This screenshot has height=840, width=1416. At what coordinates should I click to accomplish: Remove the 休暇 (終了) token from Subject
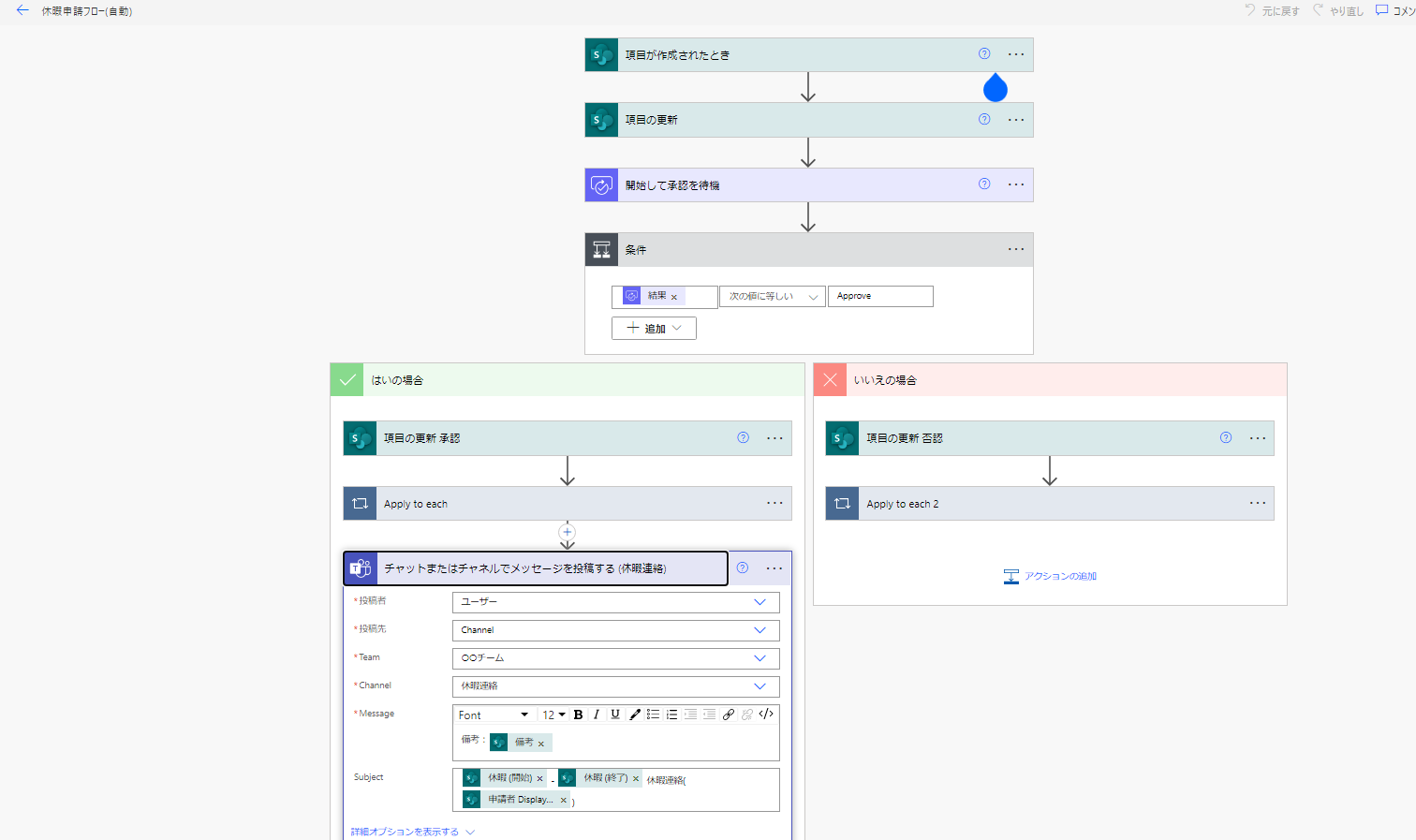pos(636,779)
